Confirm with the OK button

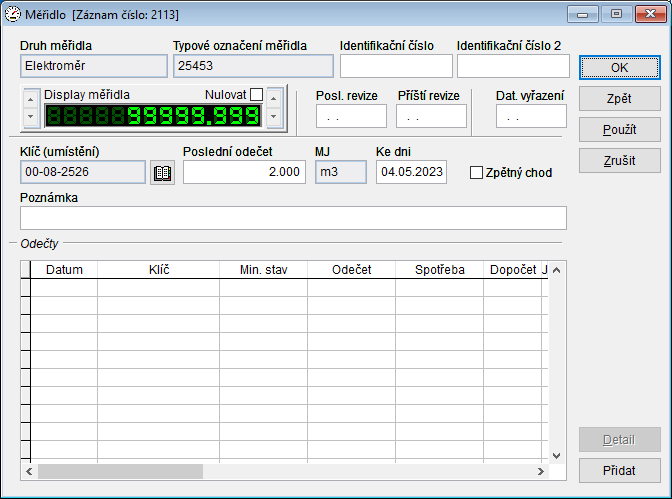tap(619, 67)
